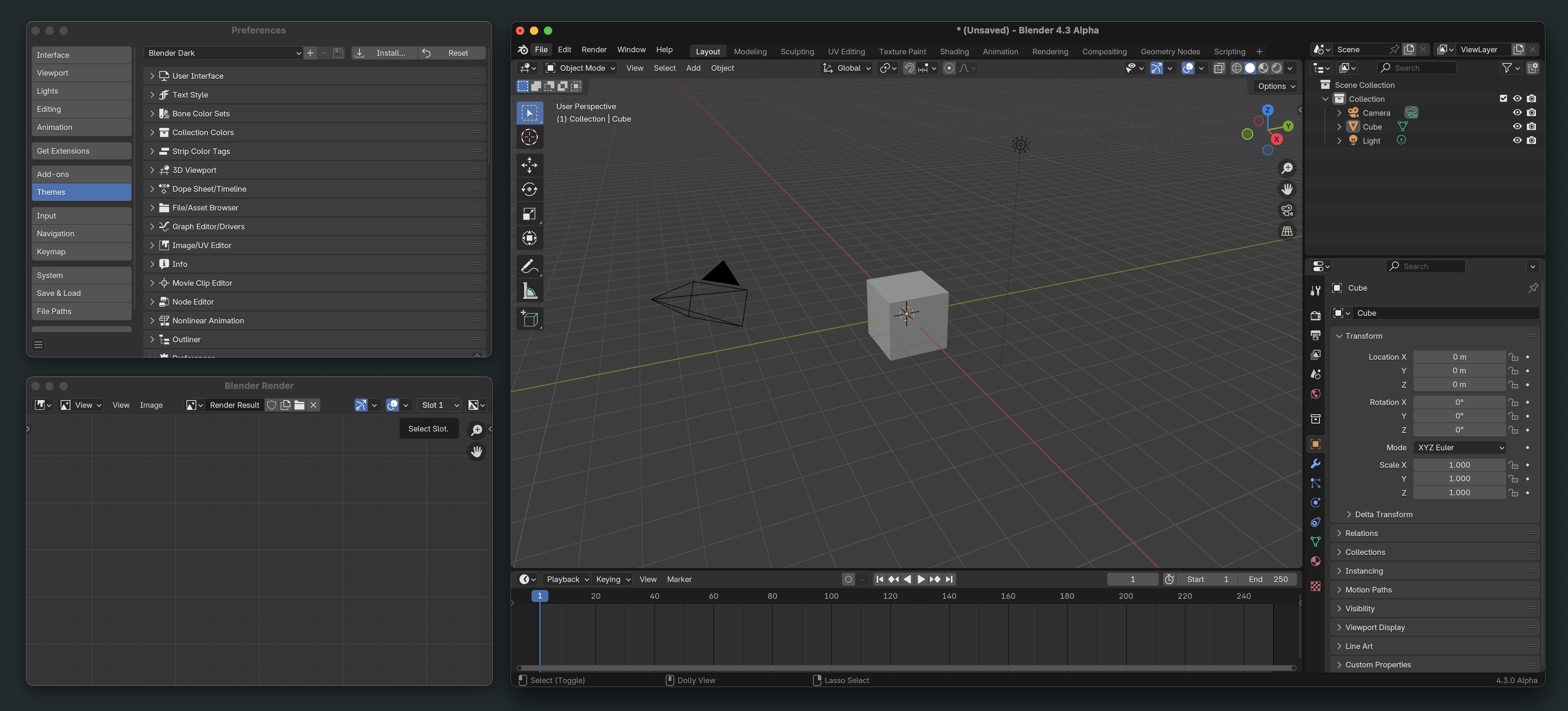Open XYZ Euler rotation mode dropdown
Screen dimensions: 1568x711
click(1460, 448)
